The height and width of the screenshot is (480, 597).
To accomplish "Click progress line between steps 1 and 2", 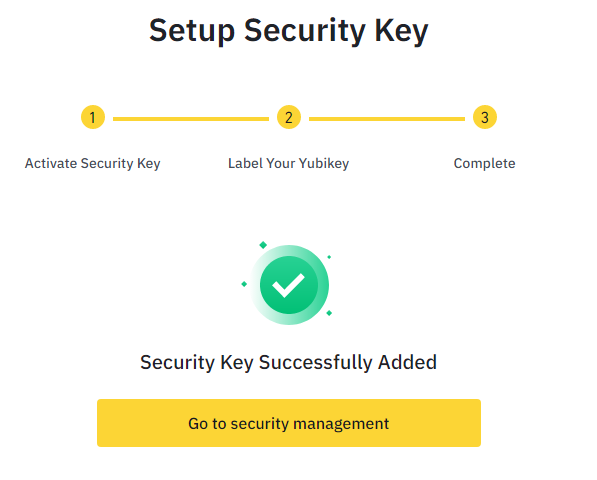I will [191, 119].
